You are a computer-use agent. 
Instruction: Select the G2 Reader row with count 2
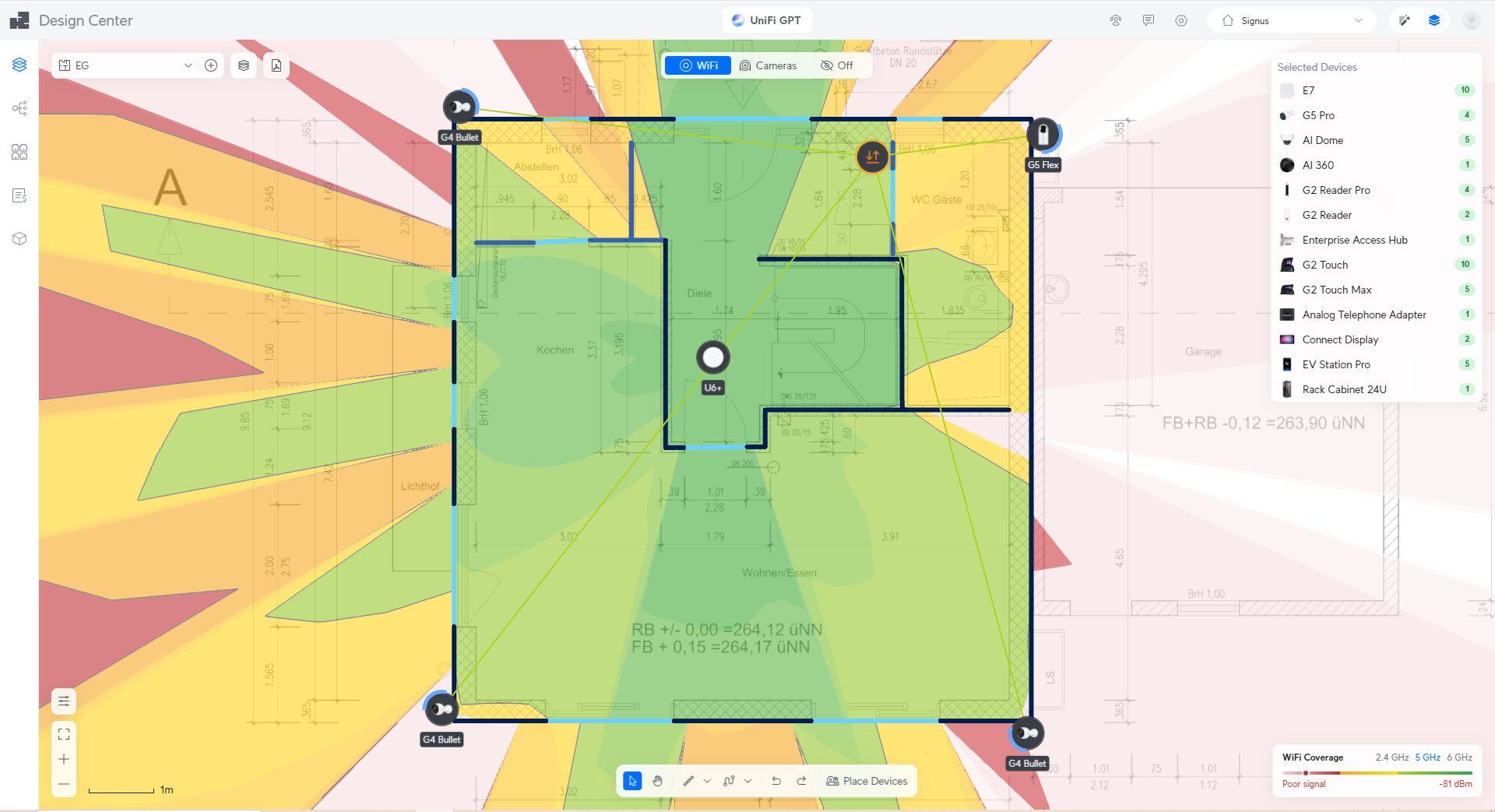(x=1377, y=215)
